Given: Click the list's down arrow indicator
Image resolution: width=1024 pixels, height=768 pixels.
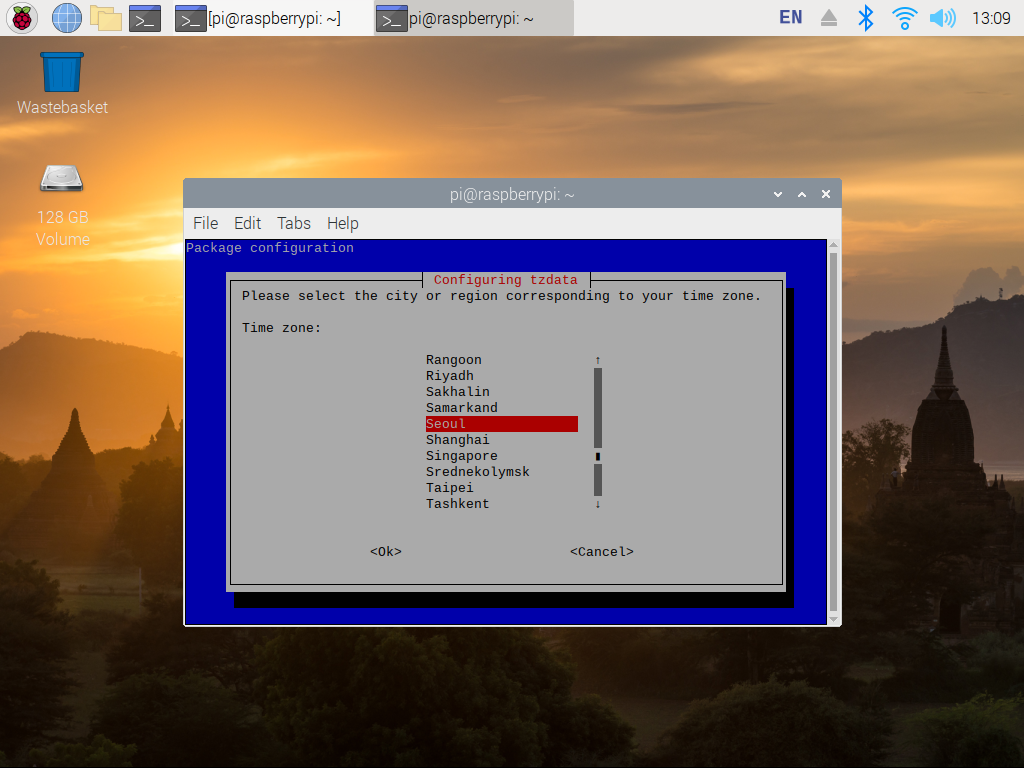Looking at the screenshot, I should [x=598, y=504].
